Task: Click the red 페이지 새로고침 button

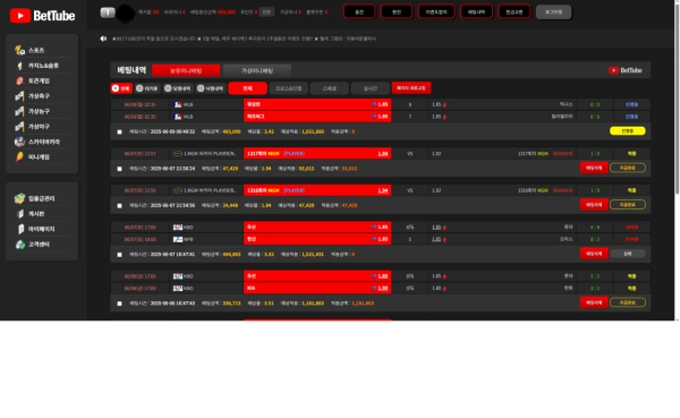Action: coord(411,88)
